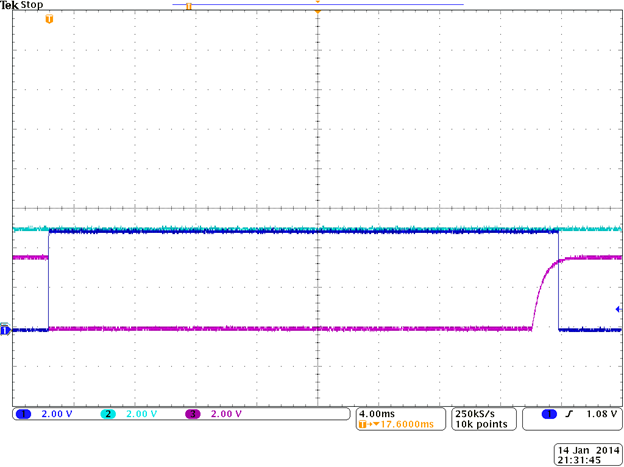Click the orange delay T icon by 17.6000ms

click(x=363, y=424)
